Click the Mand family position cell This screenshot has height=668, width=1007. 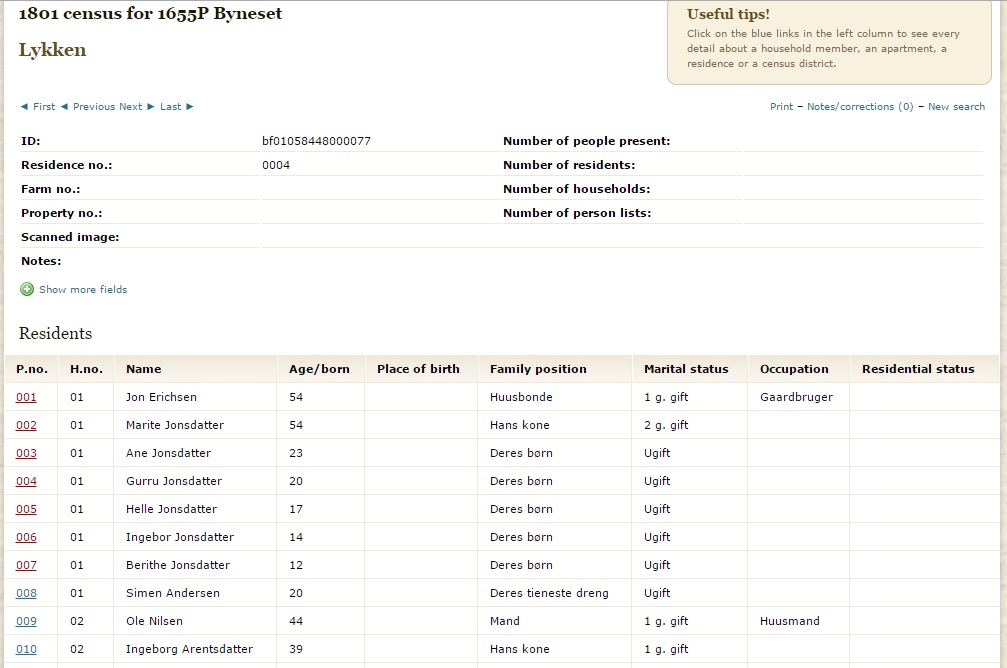tap(505, 621)
